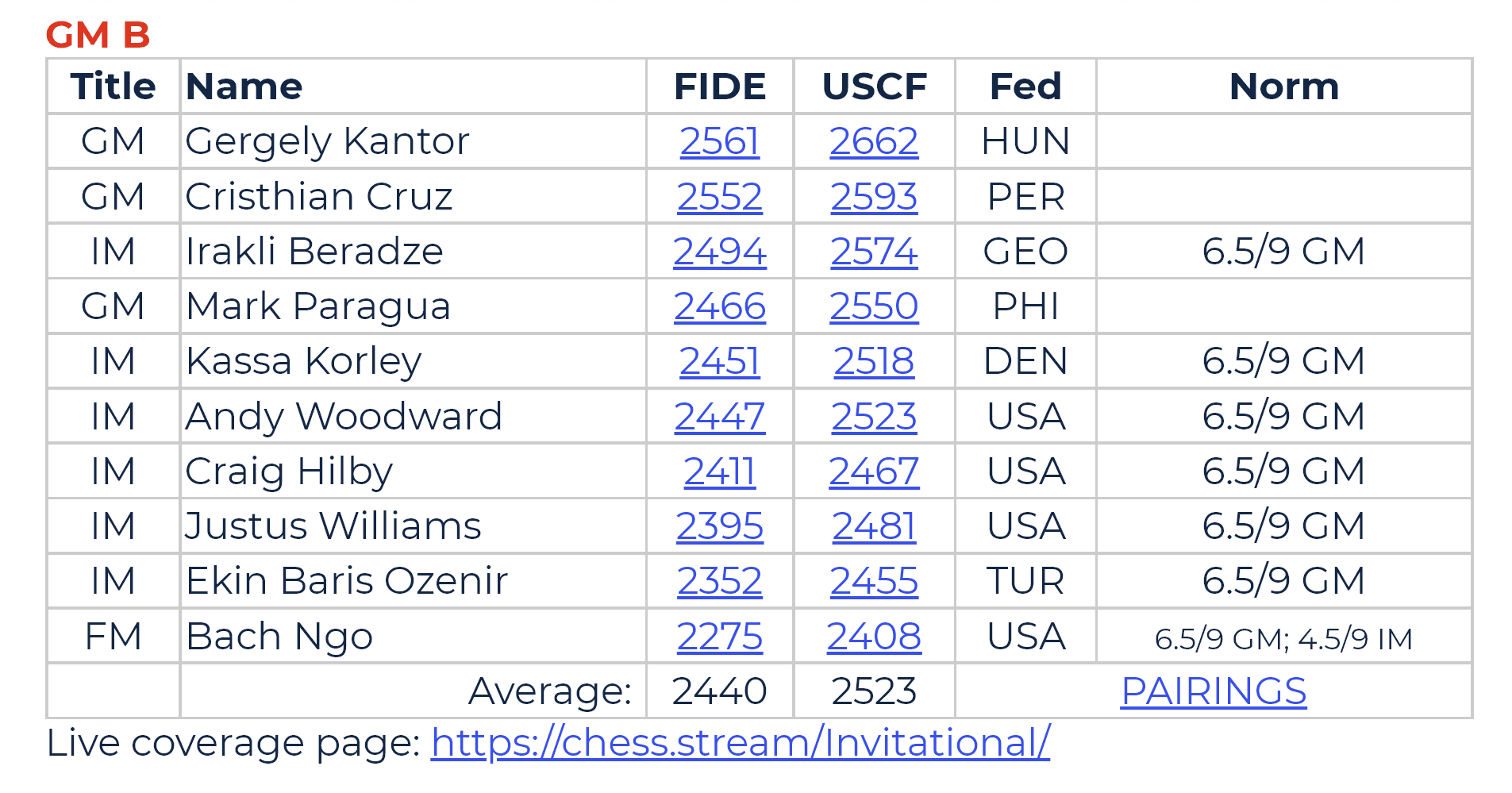This screenshot has width=1512, height=793.
Task: Open Justus Williams' FIDE rating 2395
Action: pyautogui.click(x=719, y=525)
